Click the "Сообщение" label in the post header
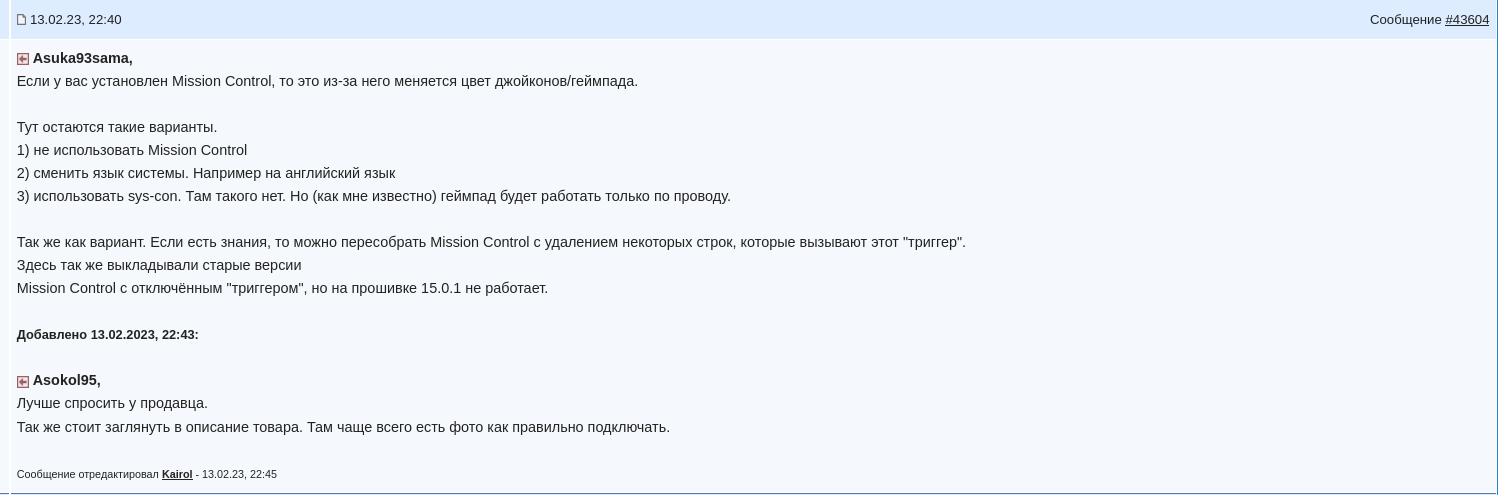 point(1405,20)
